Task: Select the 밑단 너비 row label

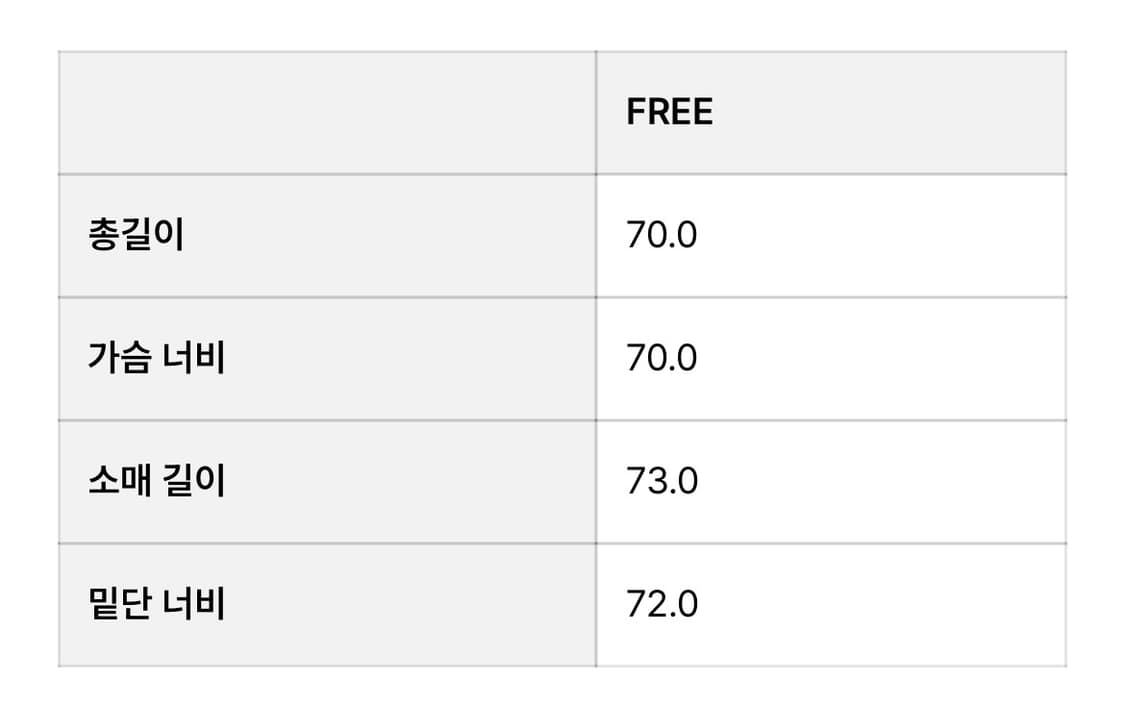Action: point(156,605)
